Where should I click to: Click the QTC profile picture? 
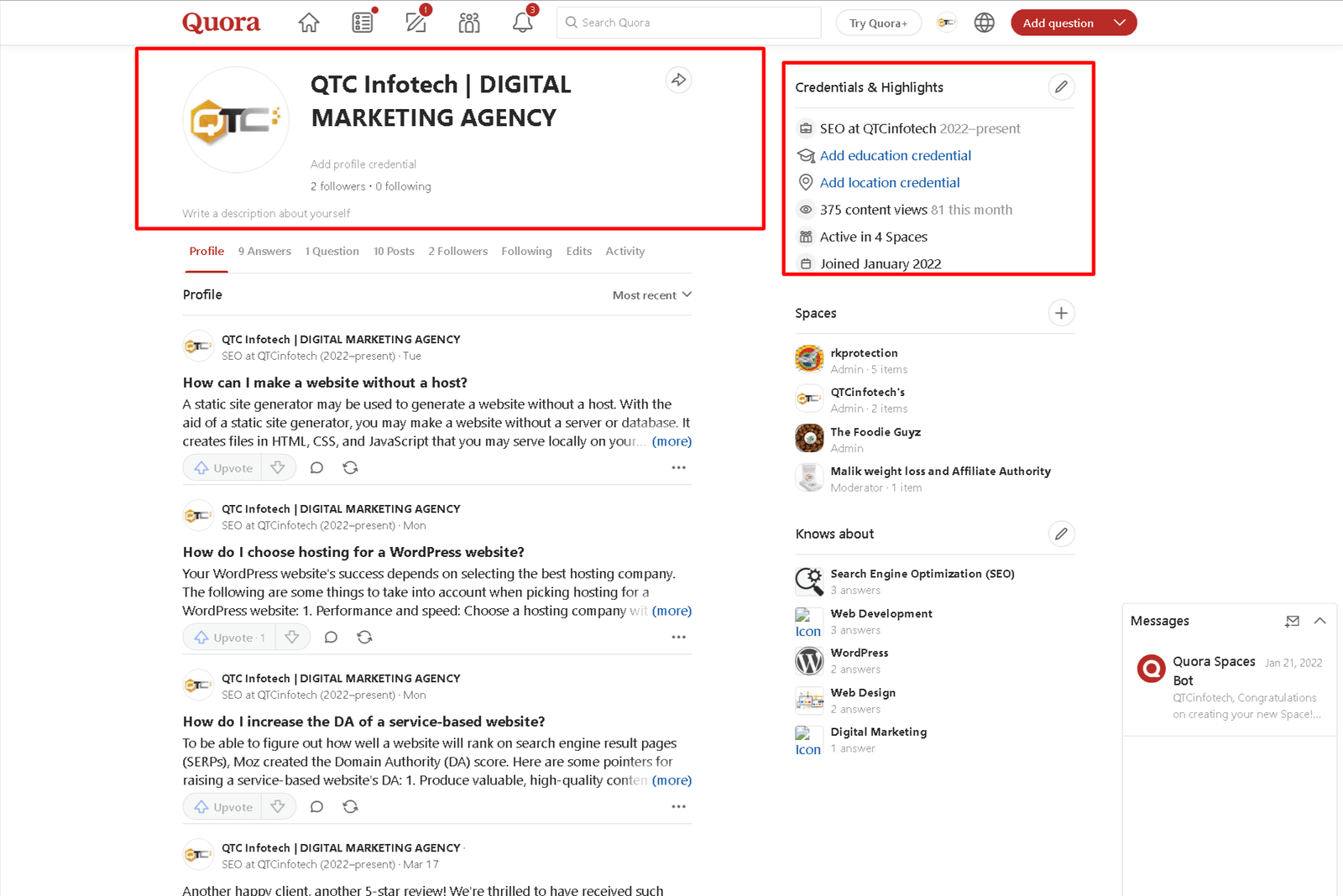coord(236,120)
